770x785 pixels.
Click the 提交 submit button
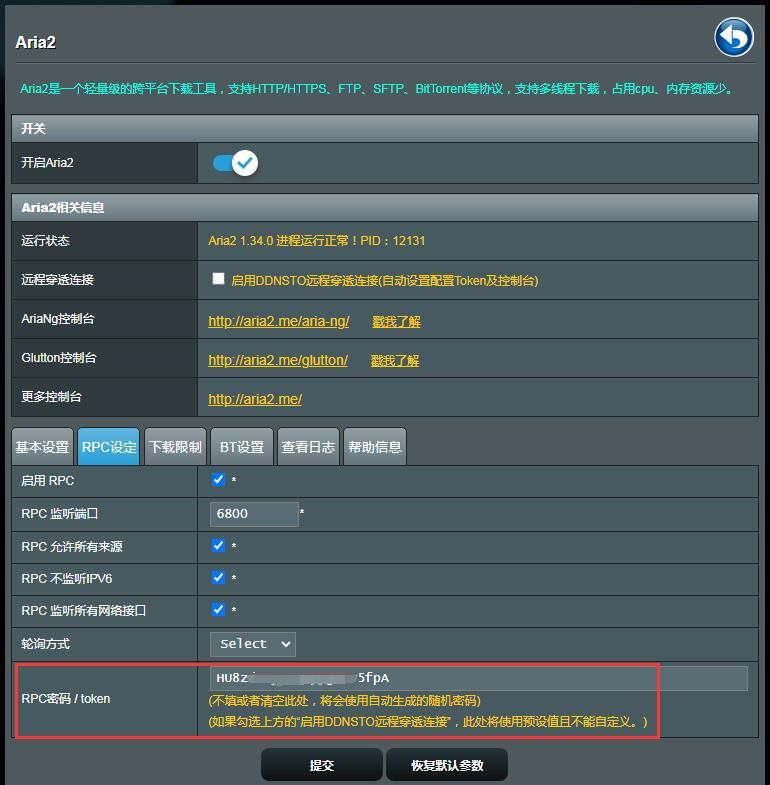[x=321, y=765]
